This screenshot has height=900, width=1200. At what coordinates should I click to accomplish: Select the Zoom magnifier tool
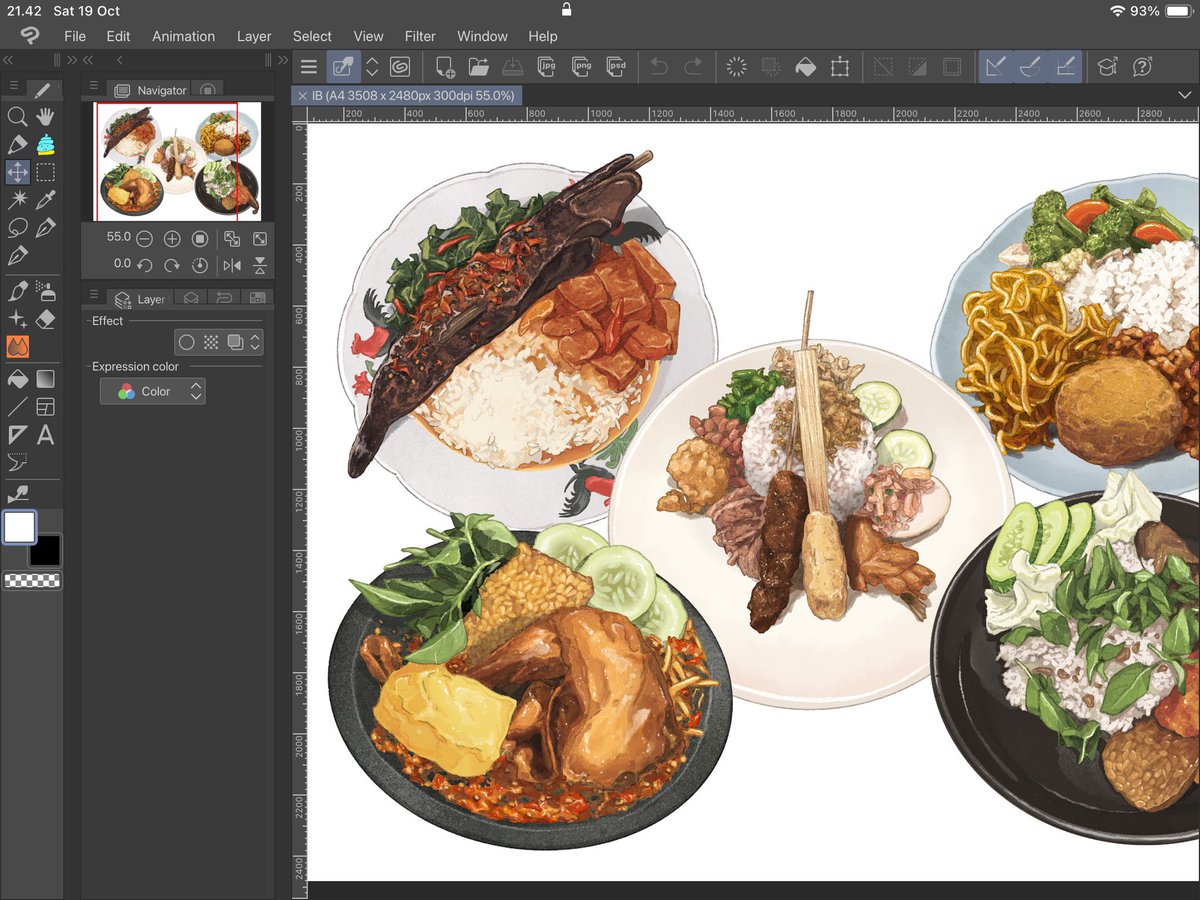point(17,117)
